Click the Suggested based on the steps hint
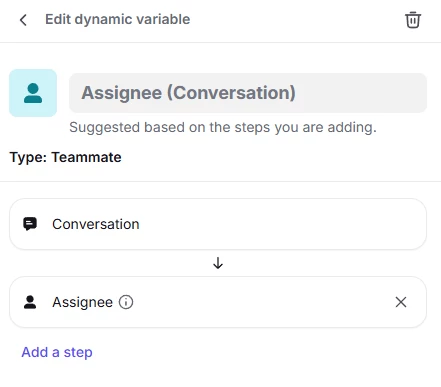Image resolution: width=441 pixels, height=387 pixels. coord(223,128)
